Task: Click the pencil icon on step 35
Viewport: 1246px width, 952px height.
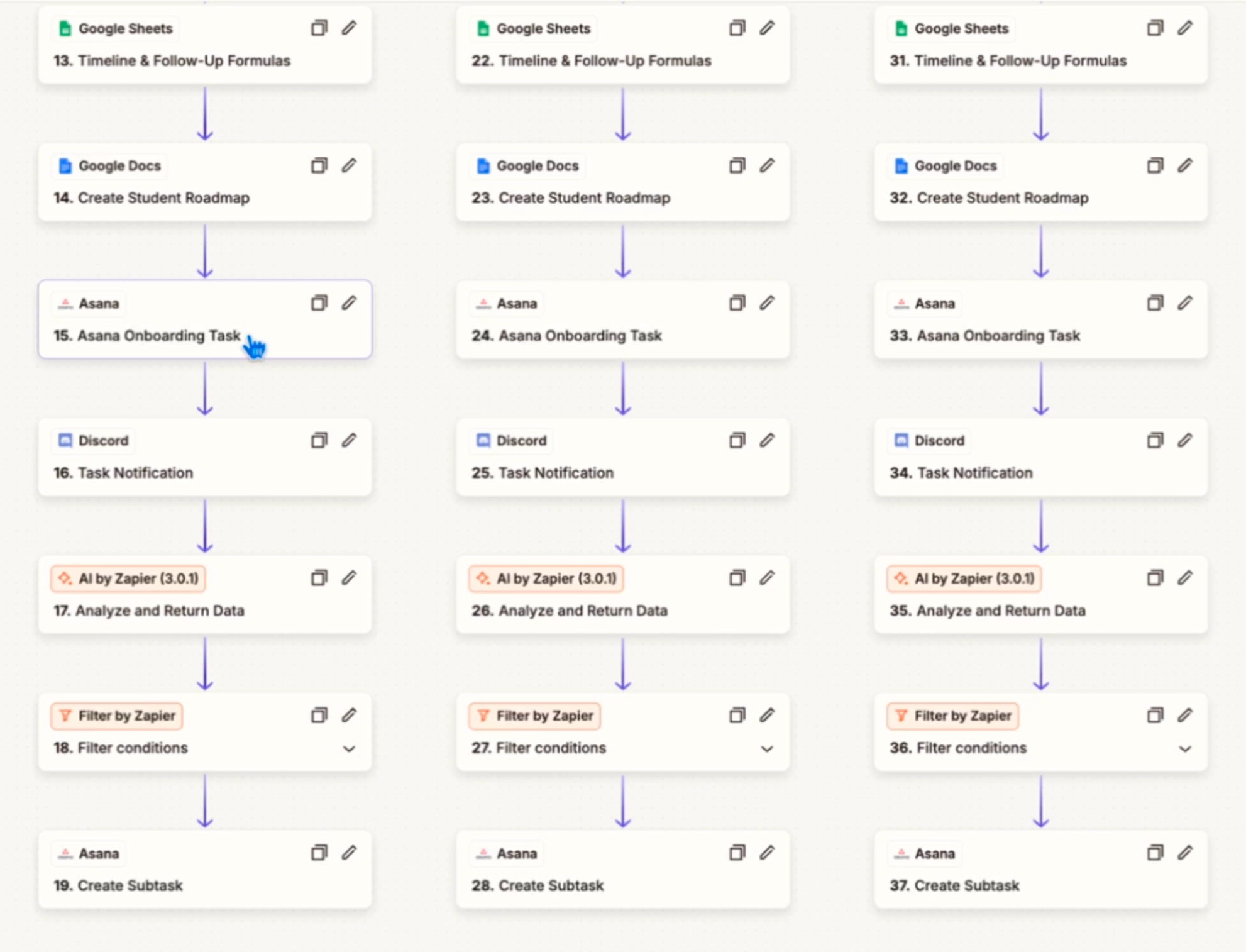Action: point(1185,578)
